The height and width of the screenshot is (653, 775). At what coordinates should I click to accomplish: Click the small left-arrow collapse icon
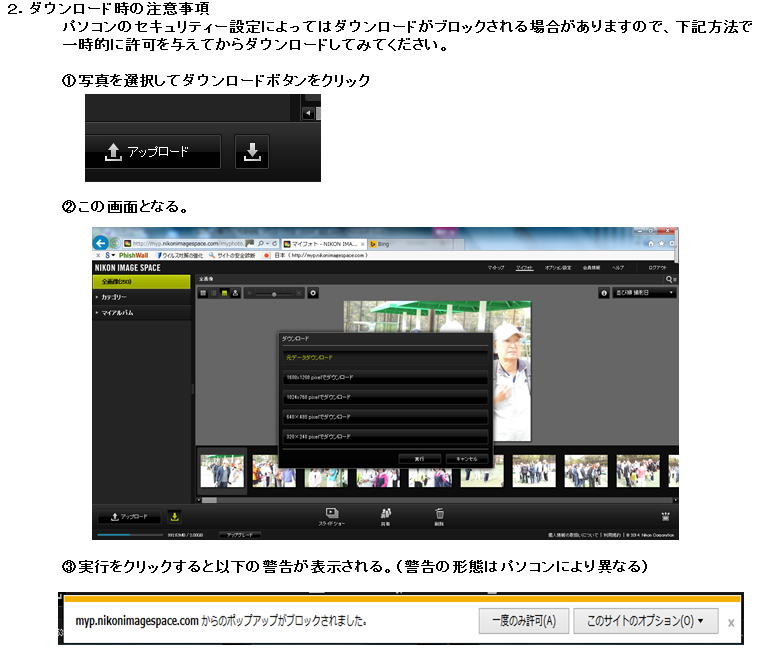point(308,113)
